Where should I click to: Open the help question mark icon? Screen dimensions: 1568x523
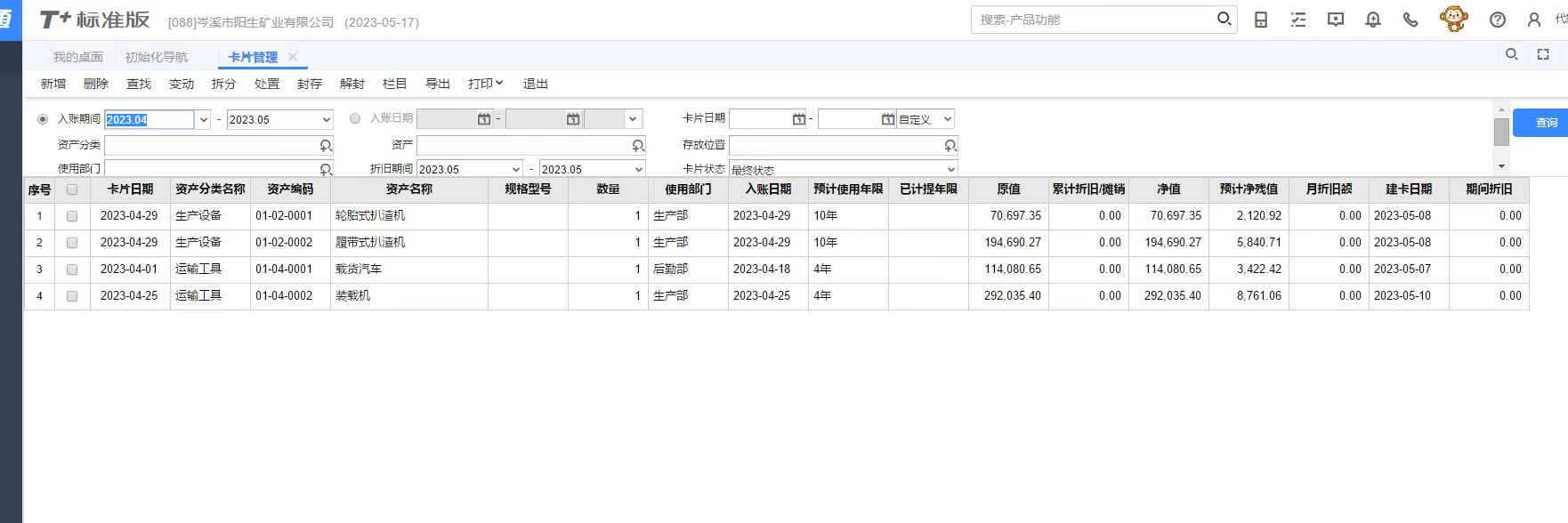1498,20
